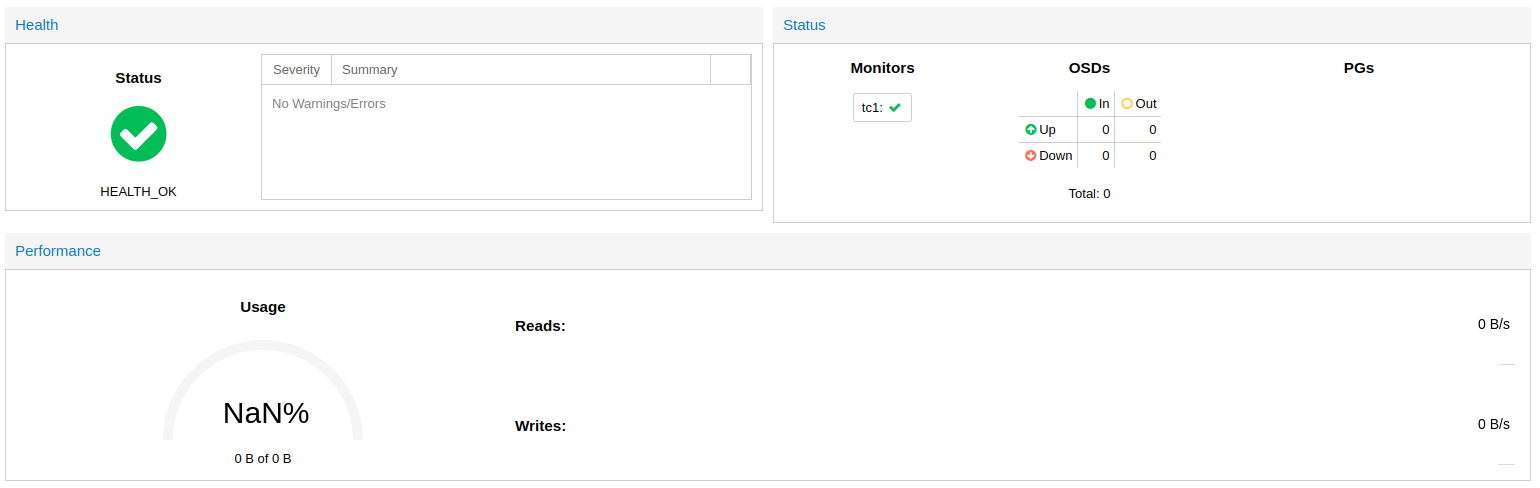Click the No Warnings/Errors message row
1540x488 pixels.
click(329, 104)
